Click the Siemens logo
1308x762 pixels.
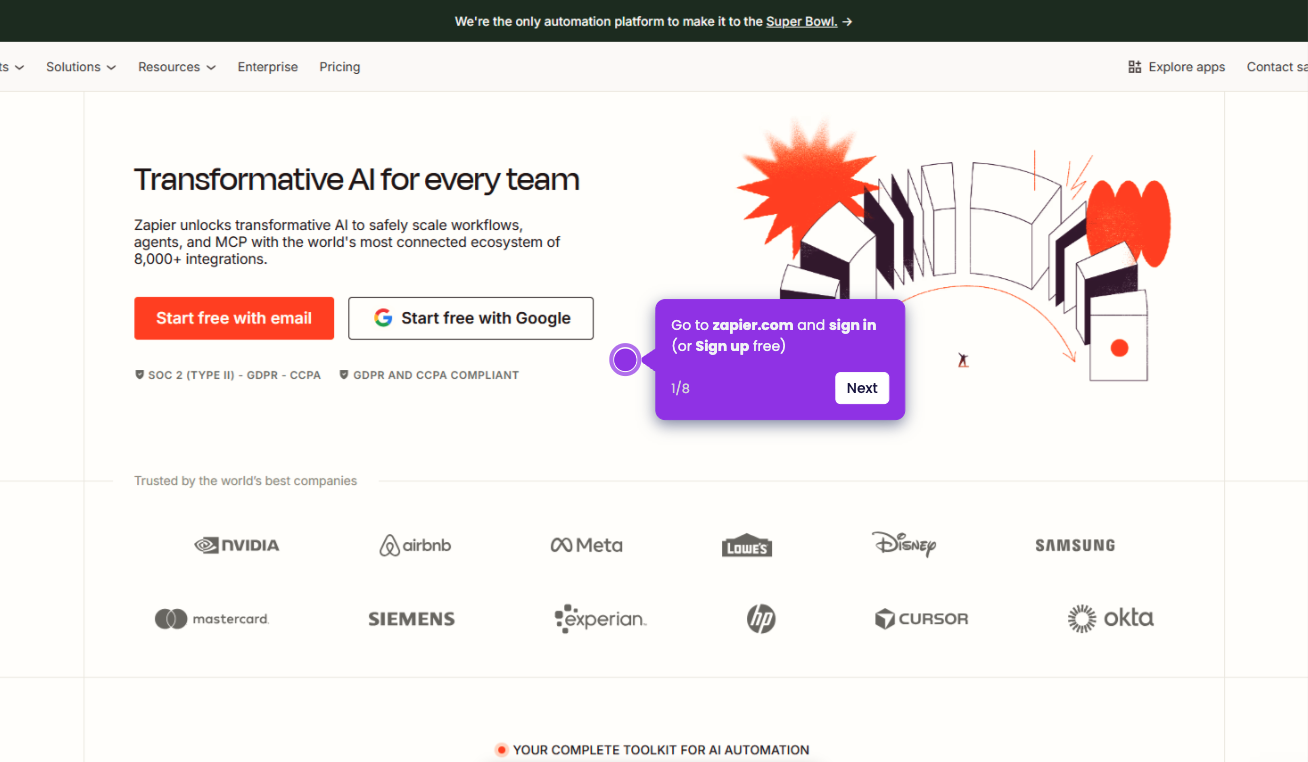click(x=411, y=619)
